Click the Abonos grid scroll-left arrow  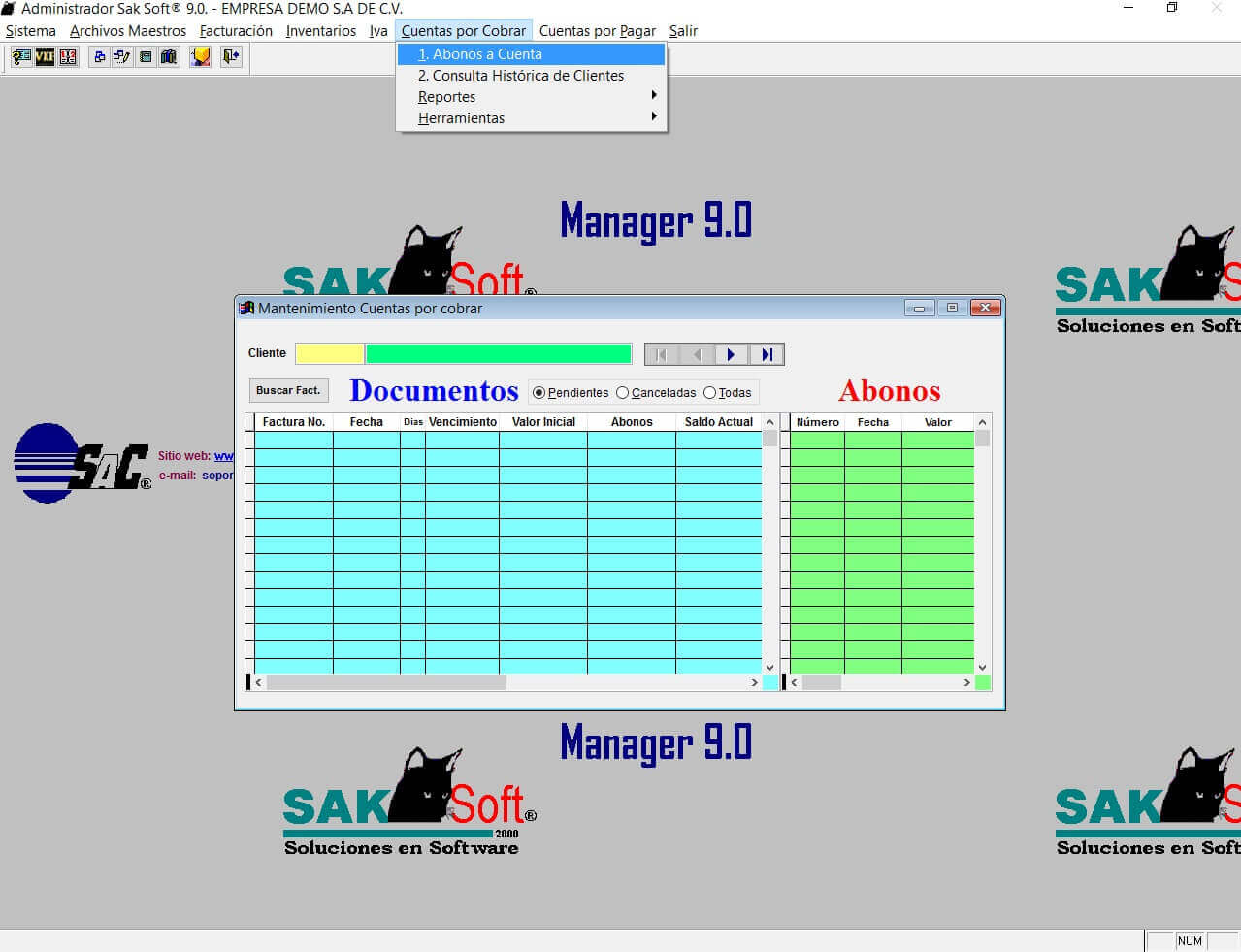[x=795, y=683]
